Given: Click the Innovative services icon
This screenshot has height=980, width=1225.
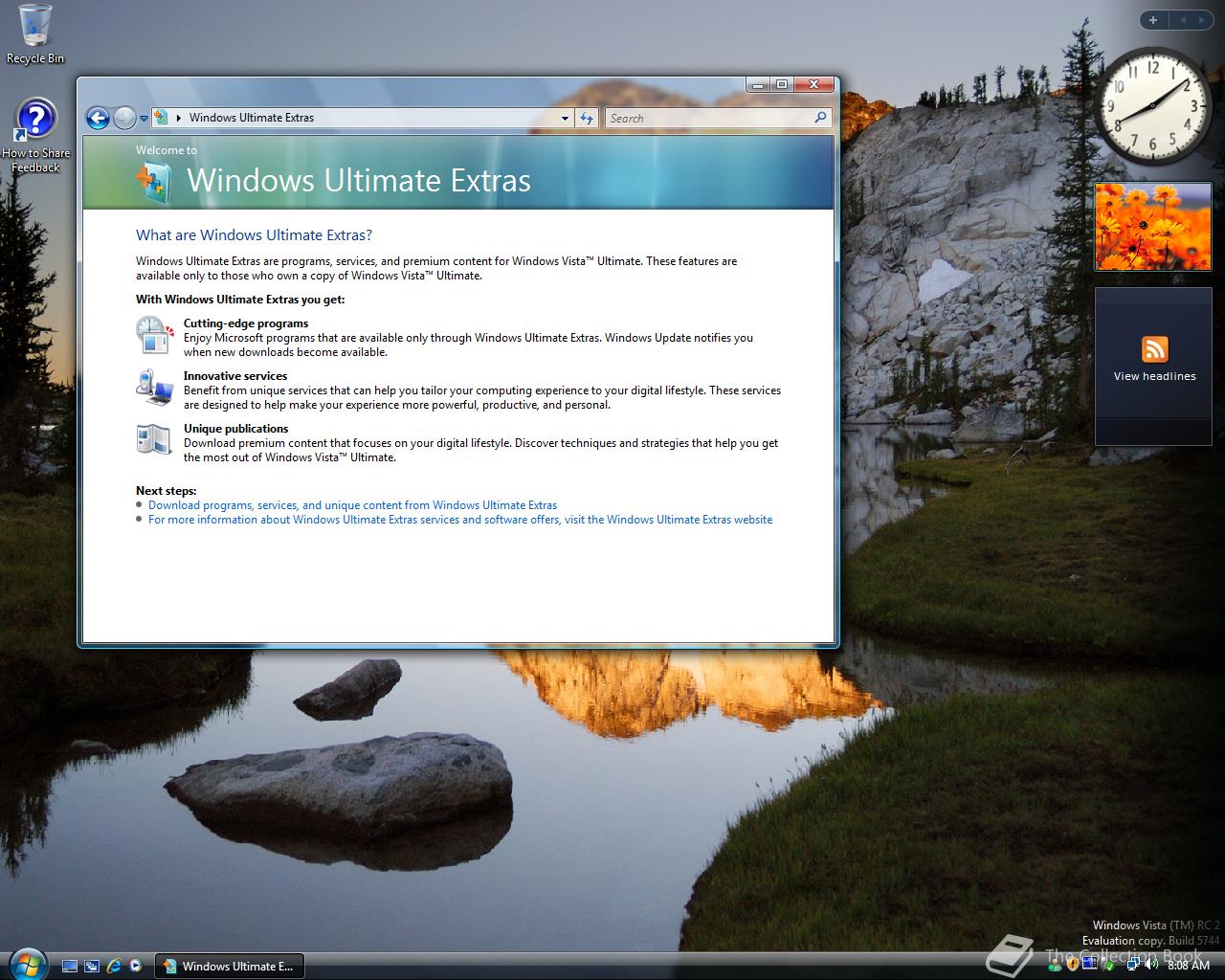Looking at the screenshot, I should (x=154, y=387).
